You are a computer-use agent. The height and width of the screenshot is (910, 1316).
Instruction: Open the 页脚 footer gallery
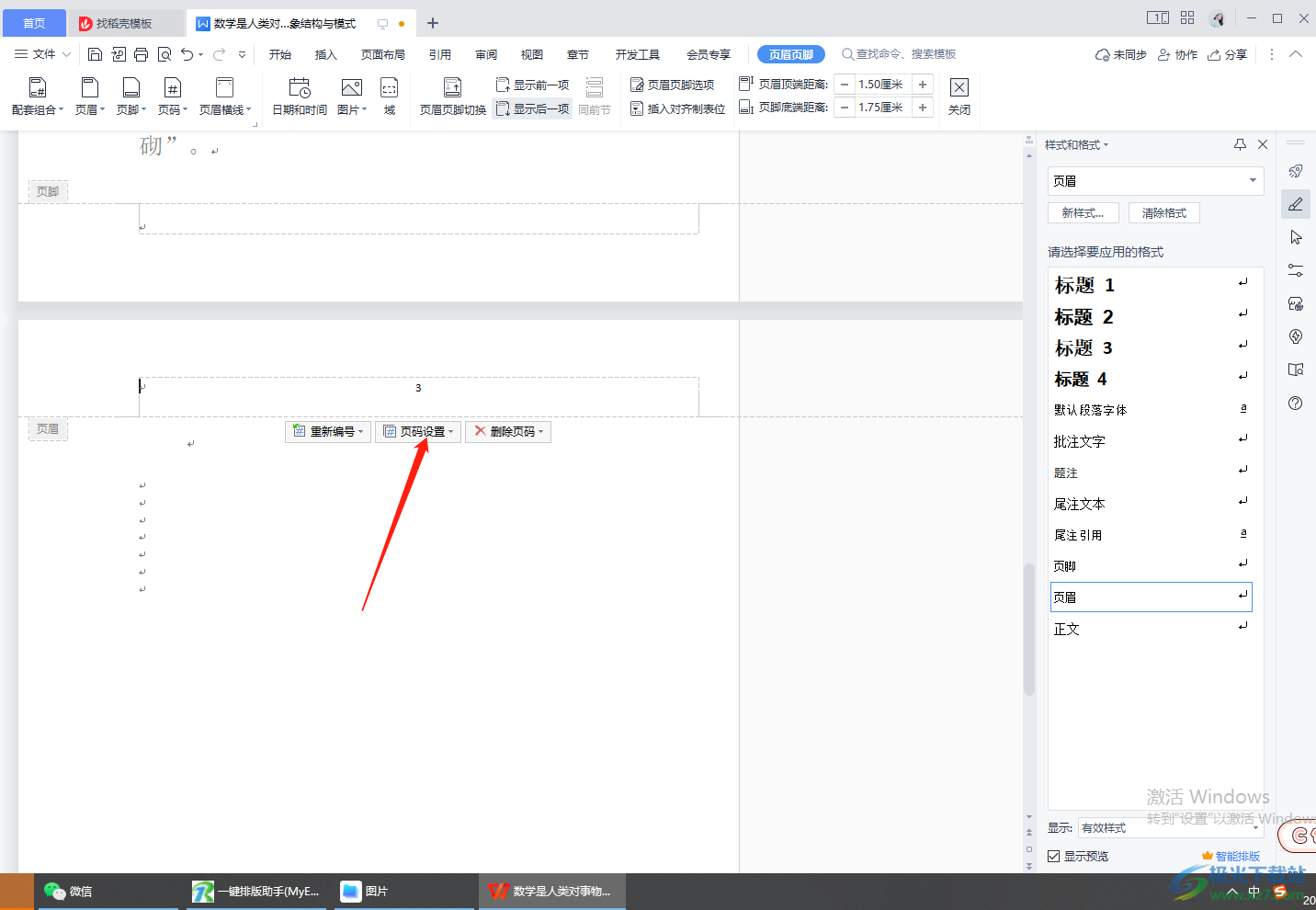point(131,97)
